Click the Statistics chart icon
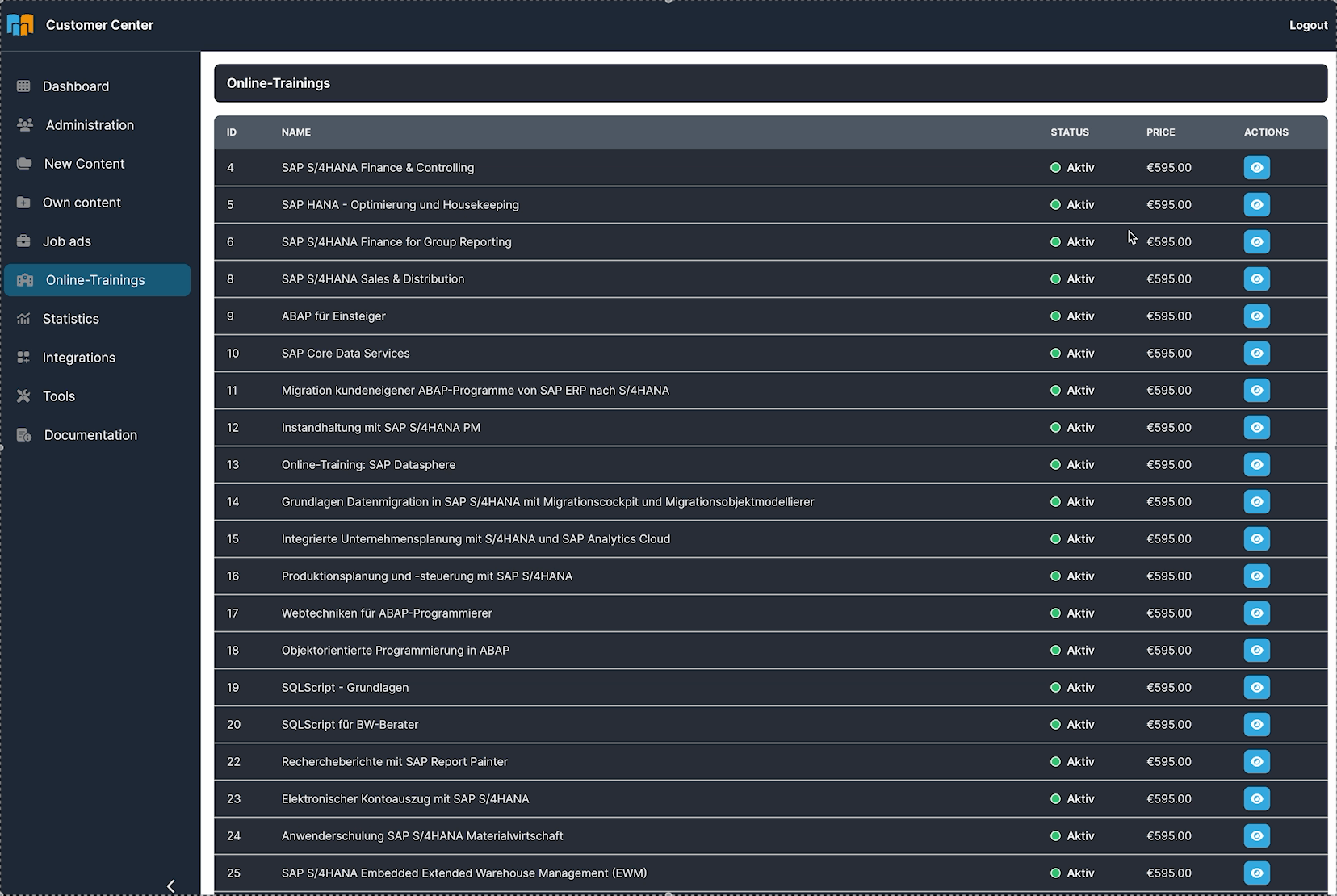The width and height of the screenshot is (1337, 896). click(23, 319)
